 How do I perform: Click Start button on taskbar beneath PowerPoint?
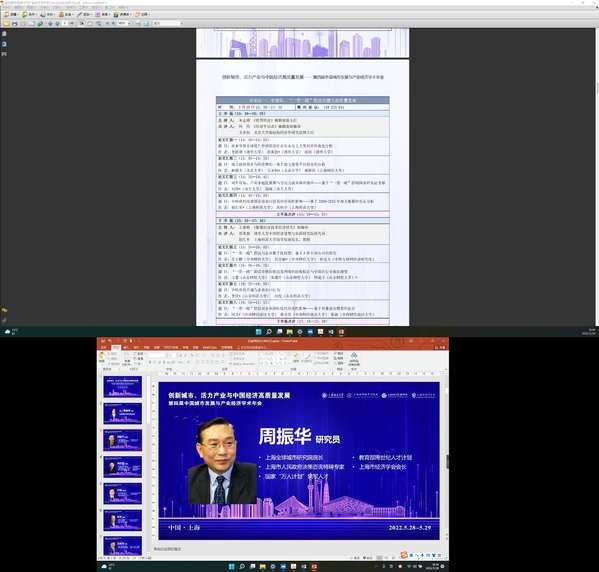(x=232, y=566)
